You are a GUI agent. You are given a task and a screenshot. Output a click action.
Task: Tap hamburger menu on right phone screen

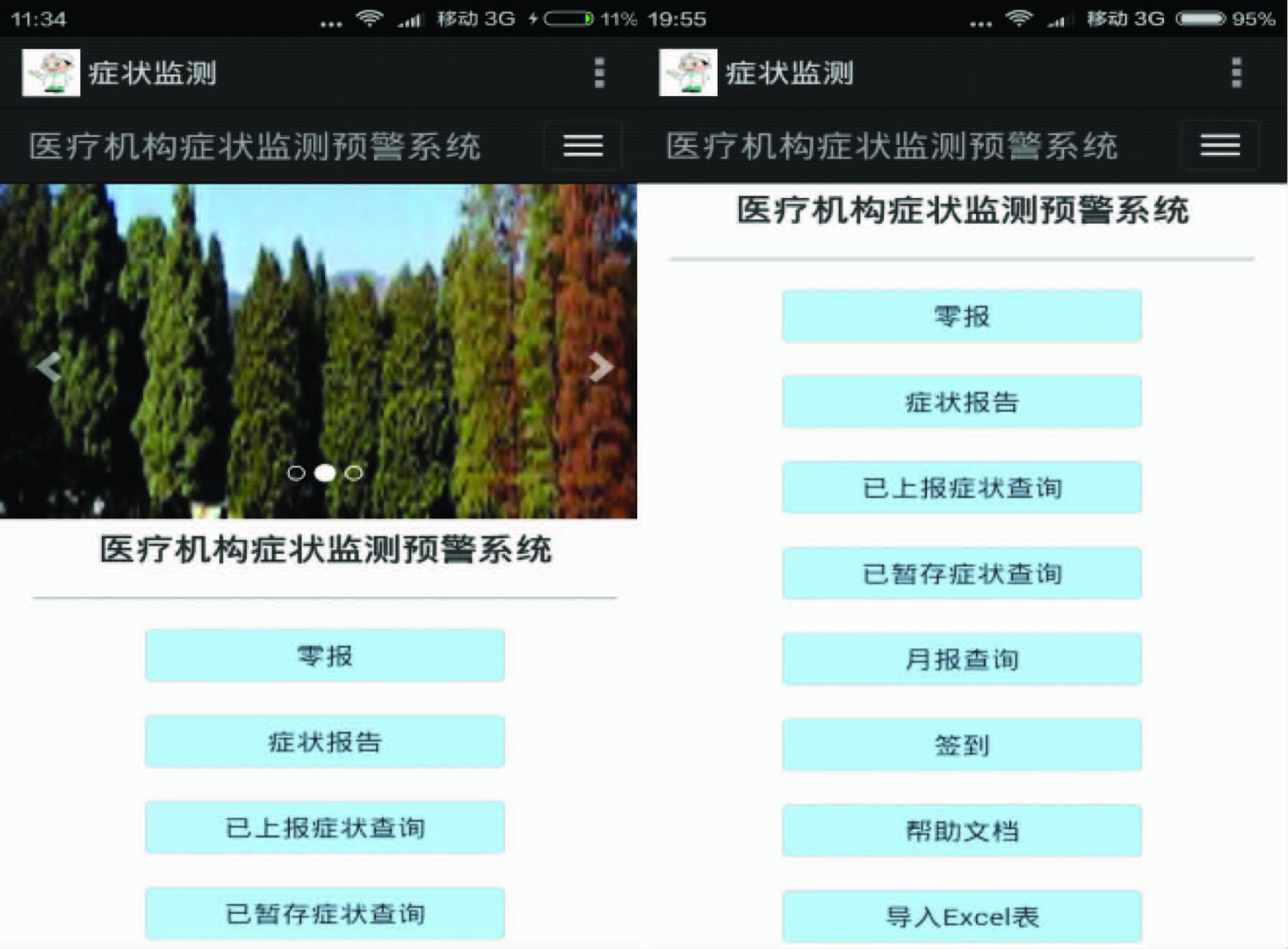tap(1220, 146)
